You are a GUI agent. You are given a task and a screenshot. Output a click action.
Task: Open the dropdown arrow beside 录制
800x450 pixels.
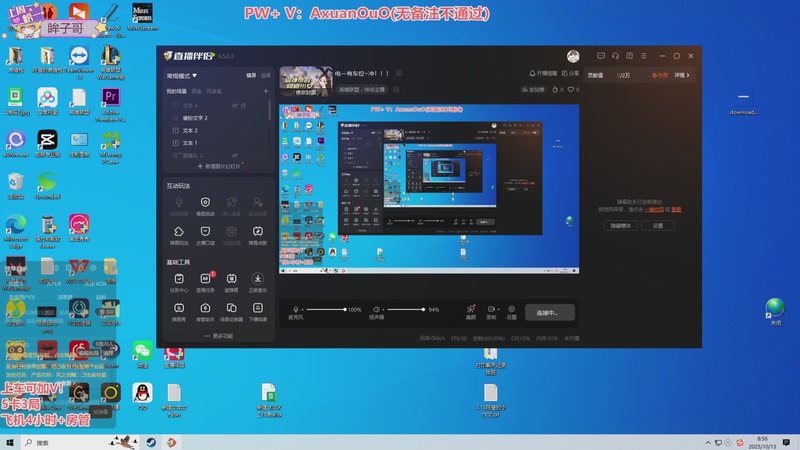[x=498, y=309]
